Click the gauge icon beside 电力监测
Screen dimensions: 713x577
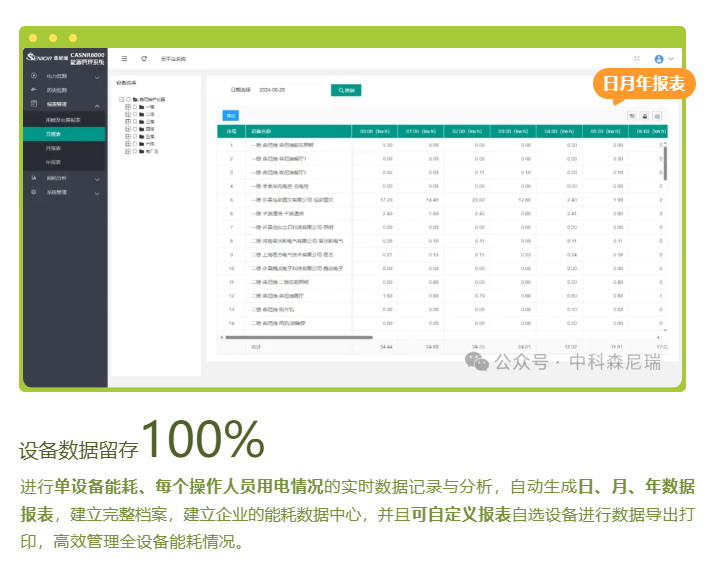34,76
